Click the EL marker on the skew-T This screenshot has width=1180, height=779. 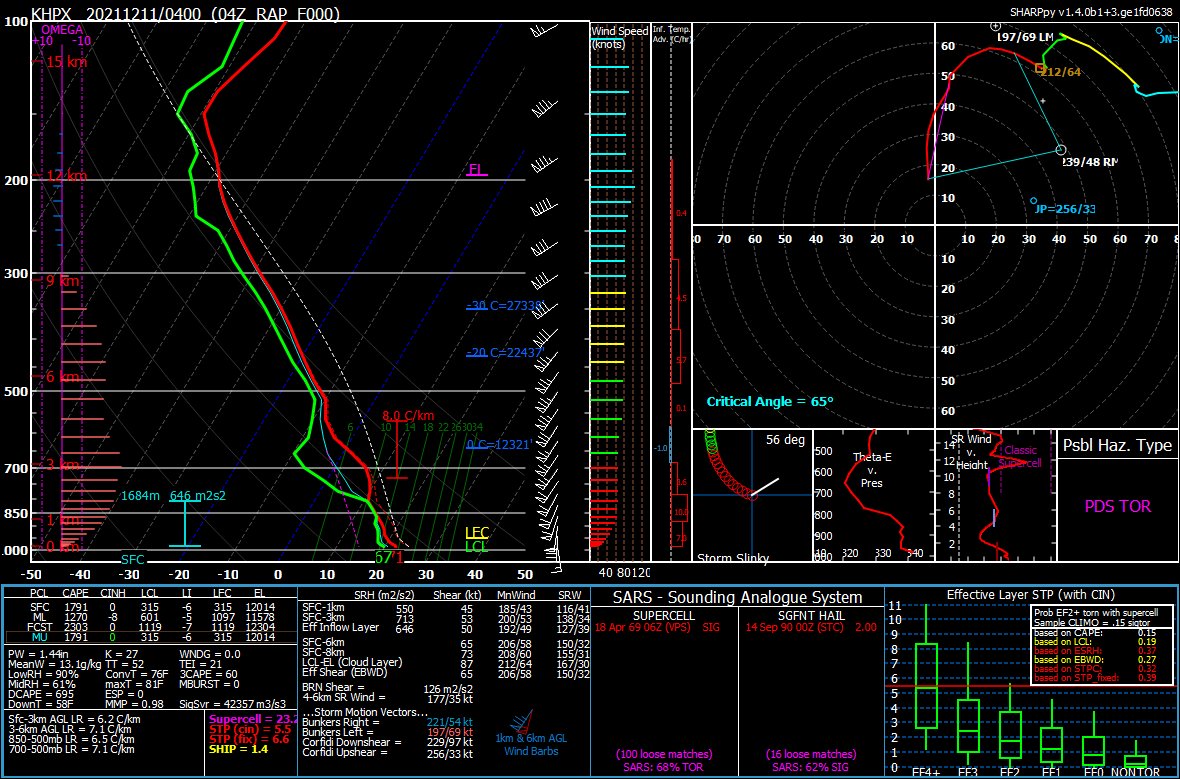(x=476, y=169)
